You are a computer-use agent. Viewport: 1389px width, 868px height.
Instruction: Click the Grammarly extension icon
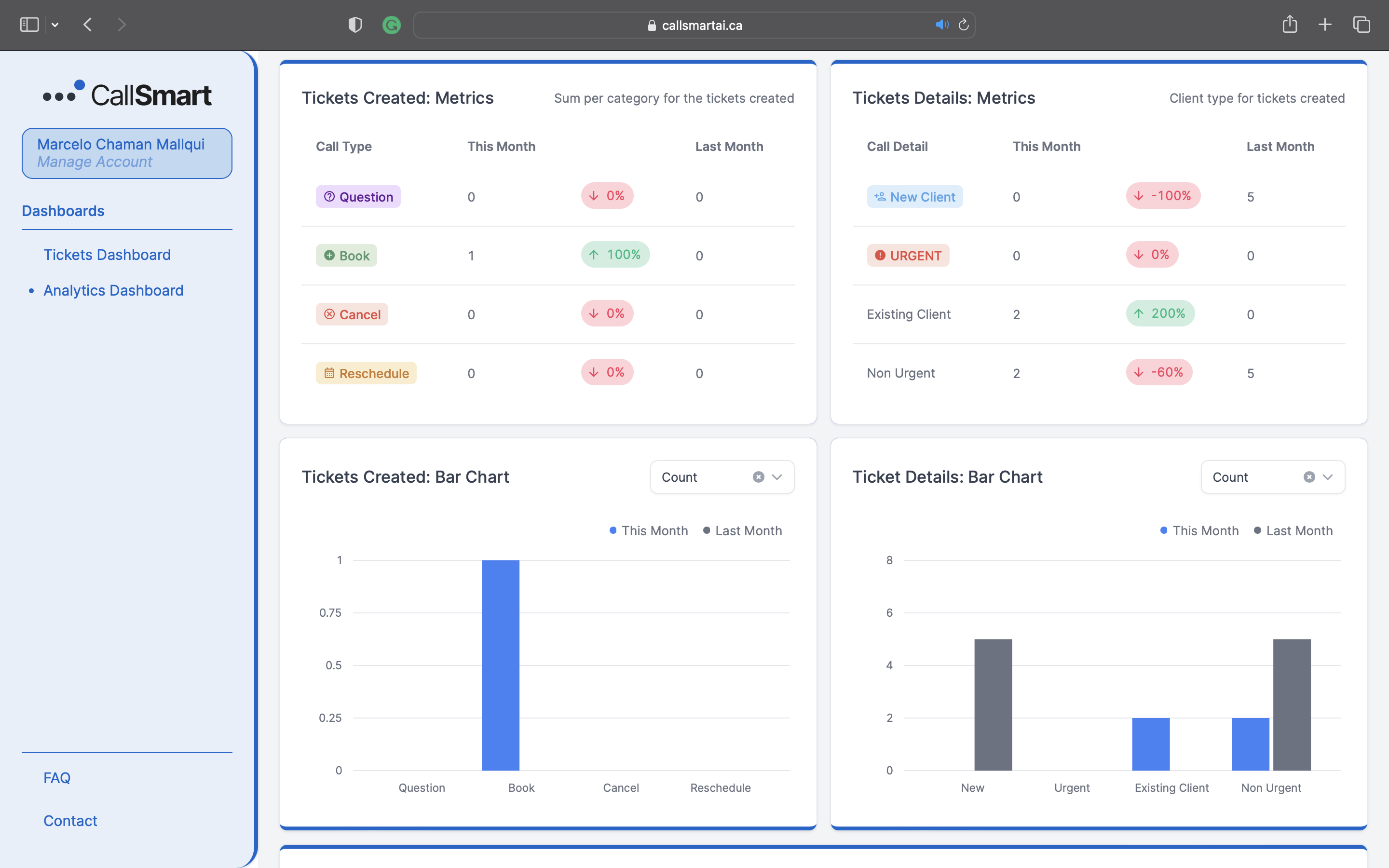click(x=392, y=25)
